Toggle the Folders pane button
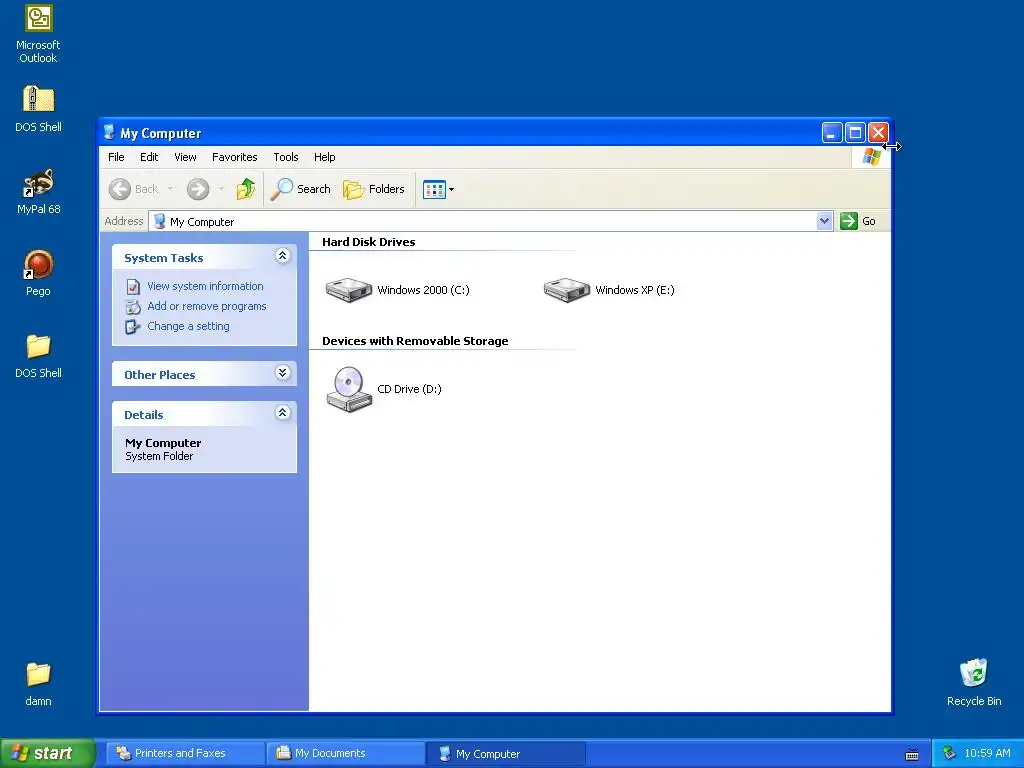The width and height of the screenshot is (1024, 768). point(374,189)
